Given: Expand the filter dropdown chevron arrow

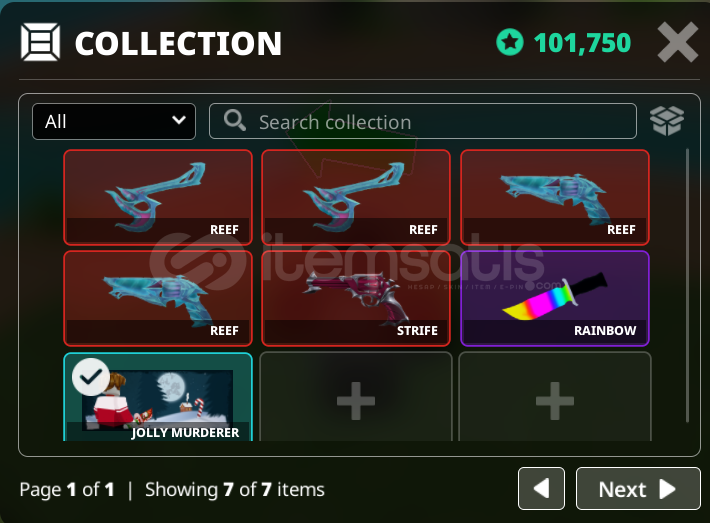Looking at the screenshot, I should tap(179, 120).
